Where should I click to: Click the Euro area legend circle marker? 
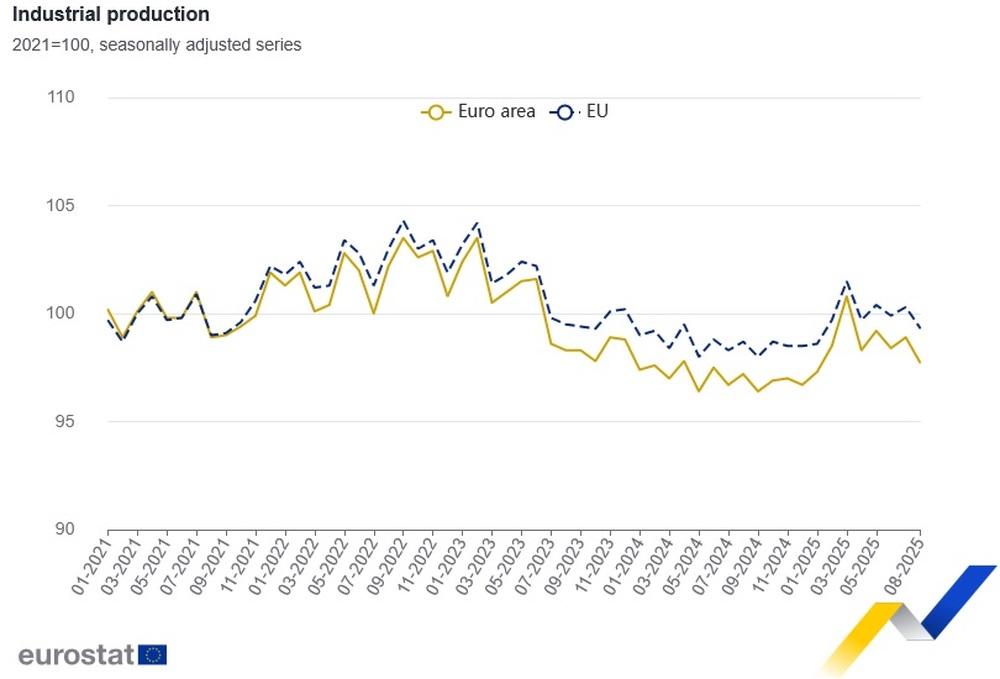point(434,112)
